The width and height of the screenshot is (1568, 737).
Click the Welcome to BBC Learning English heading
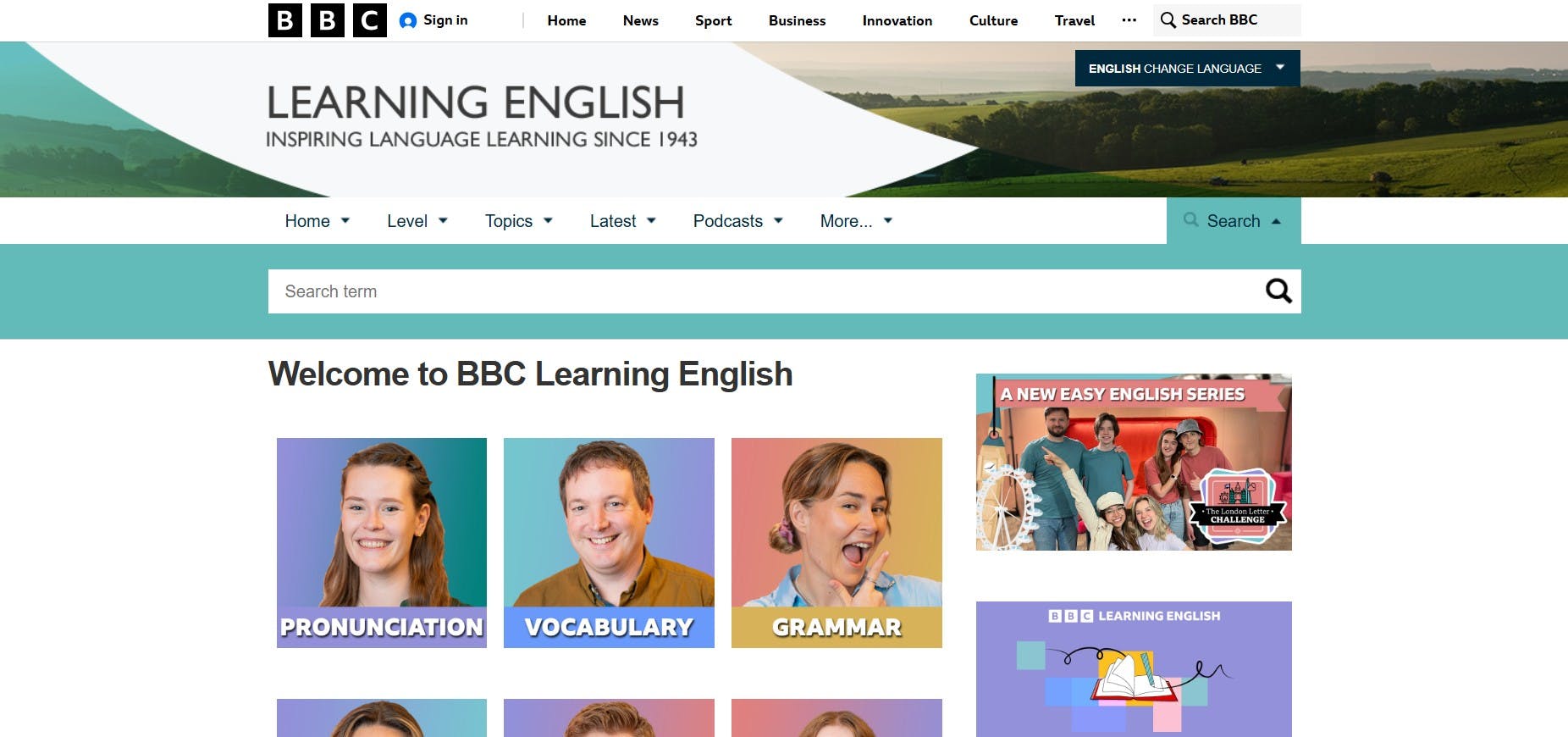pyautogui.click(x=531, y=374)
